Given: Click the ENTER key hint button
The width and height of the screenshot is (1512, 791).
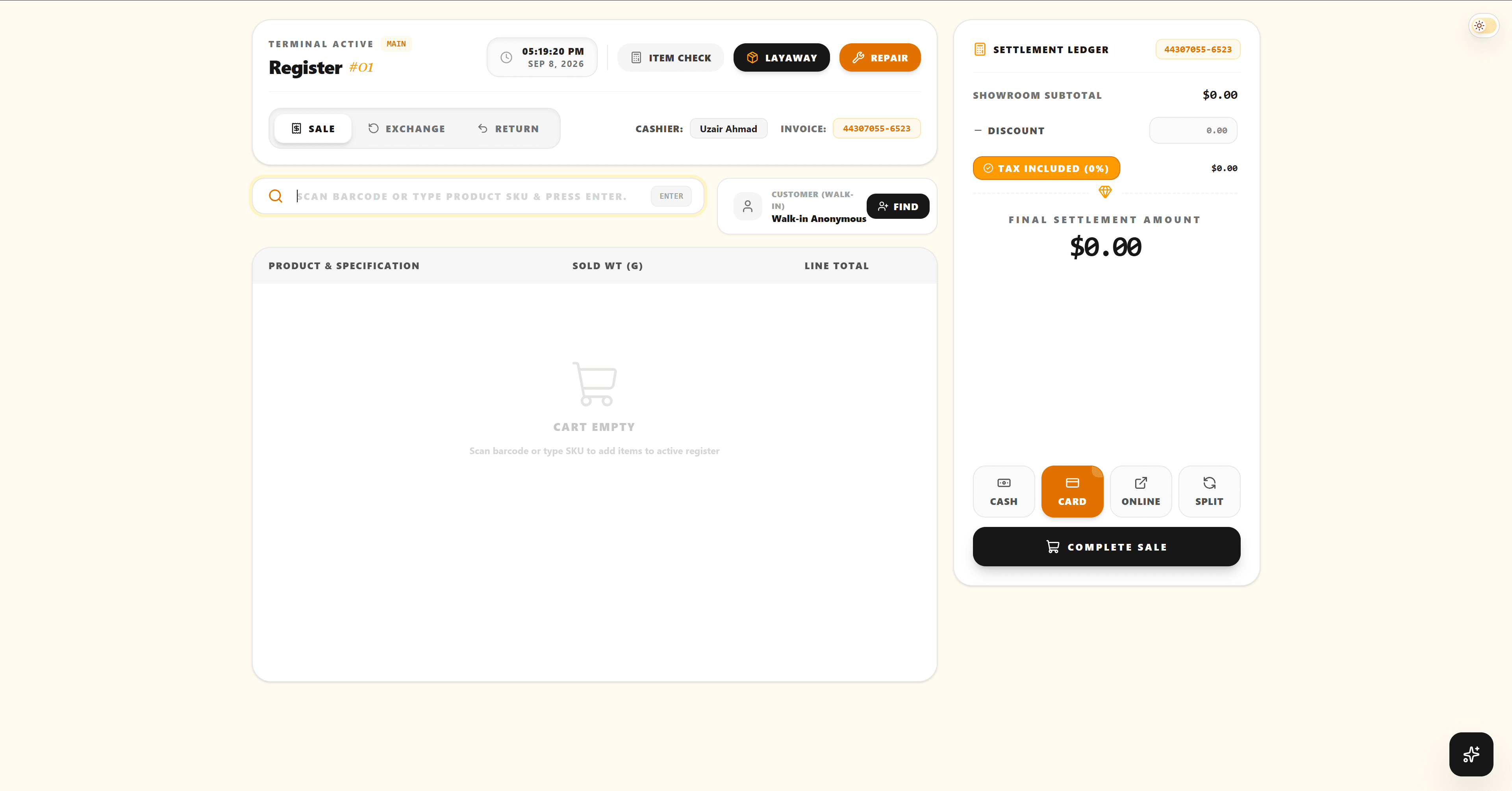Looking at the screenshot, I should [x=671, y=196].
